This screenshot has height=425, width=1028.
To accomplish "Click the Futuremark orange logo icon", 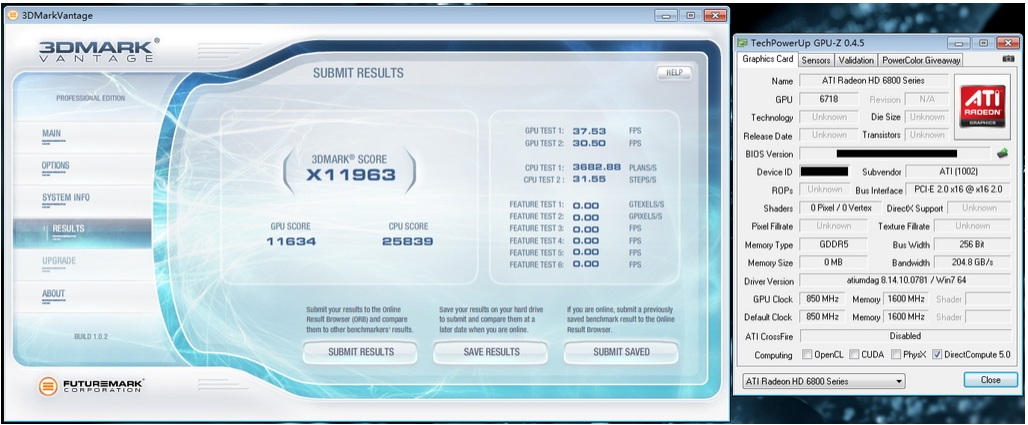I will (46, 385).
